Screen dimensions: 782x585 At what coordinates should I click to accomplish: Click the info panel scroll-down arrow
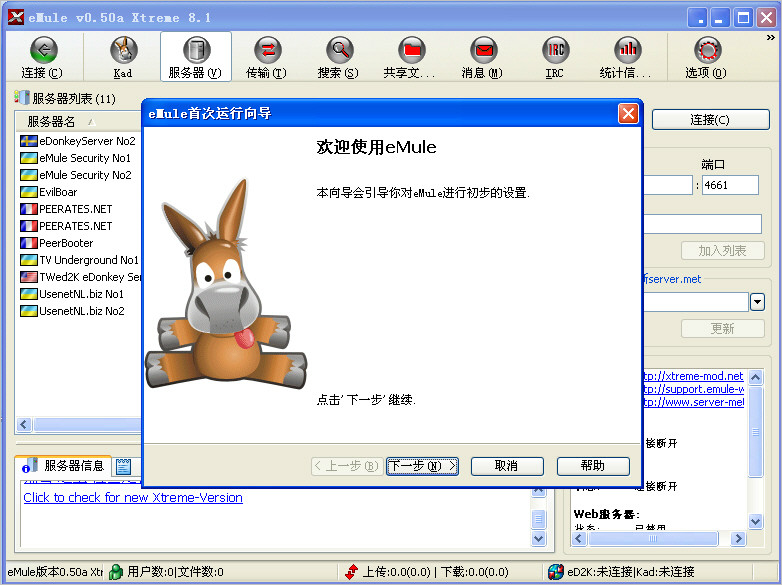[756, 522]
